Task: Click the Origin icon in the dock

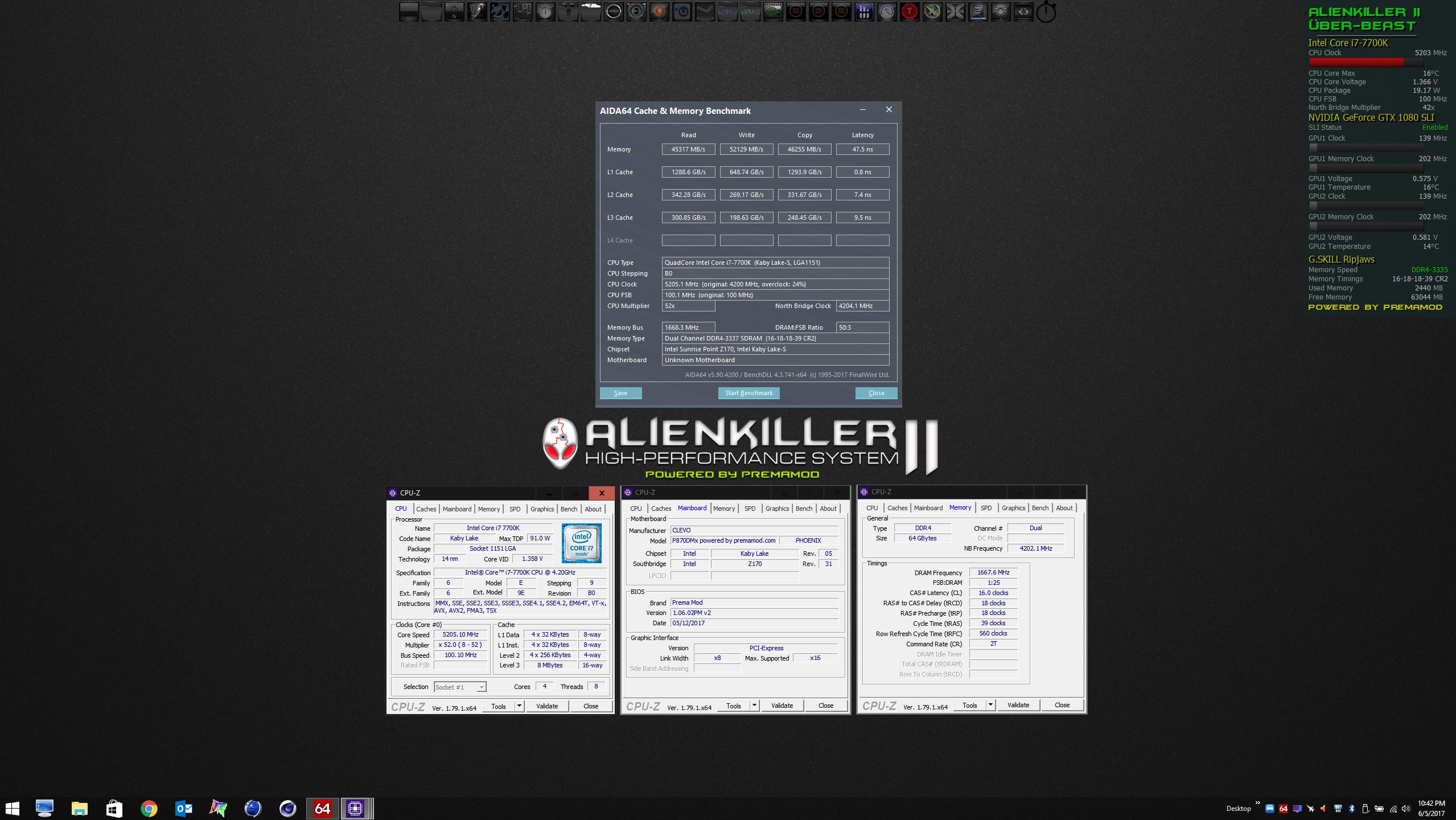Action: click(659, 11)
